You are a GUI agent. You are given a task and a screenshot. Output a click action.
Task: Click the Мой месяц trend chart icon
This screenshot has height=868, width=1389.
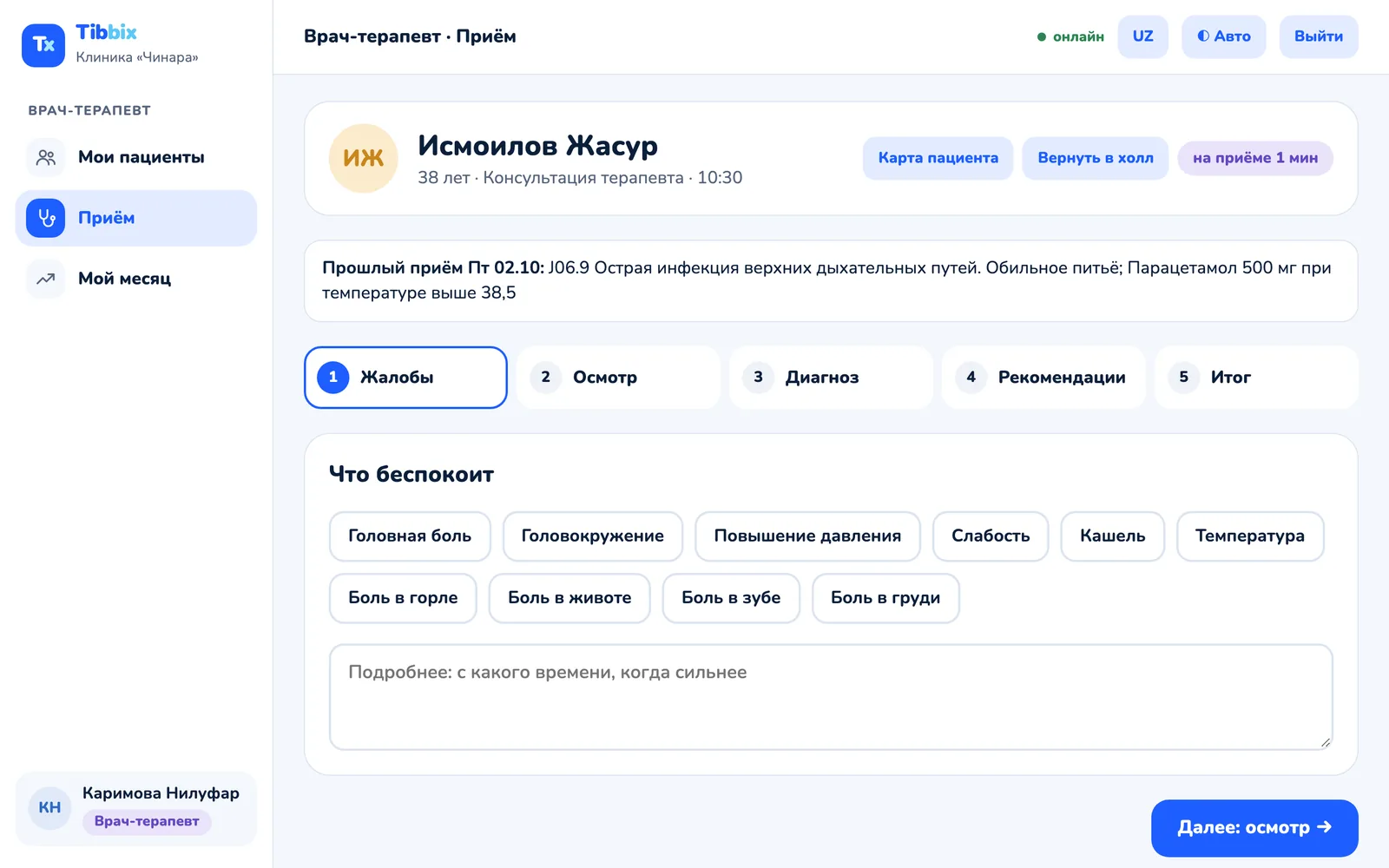tap(46, 279)
